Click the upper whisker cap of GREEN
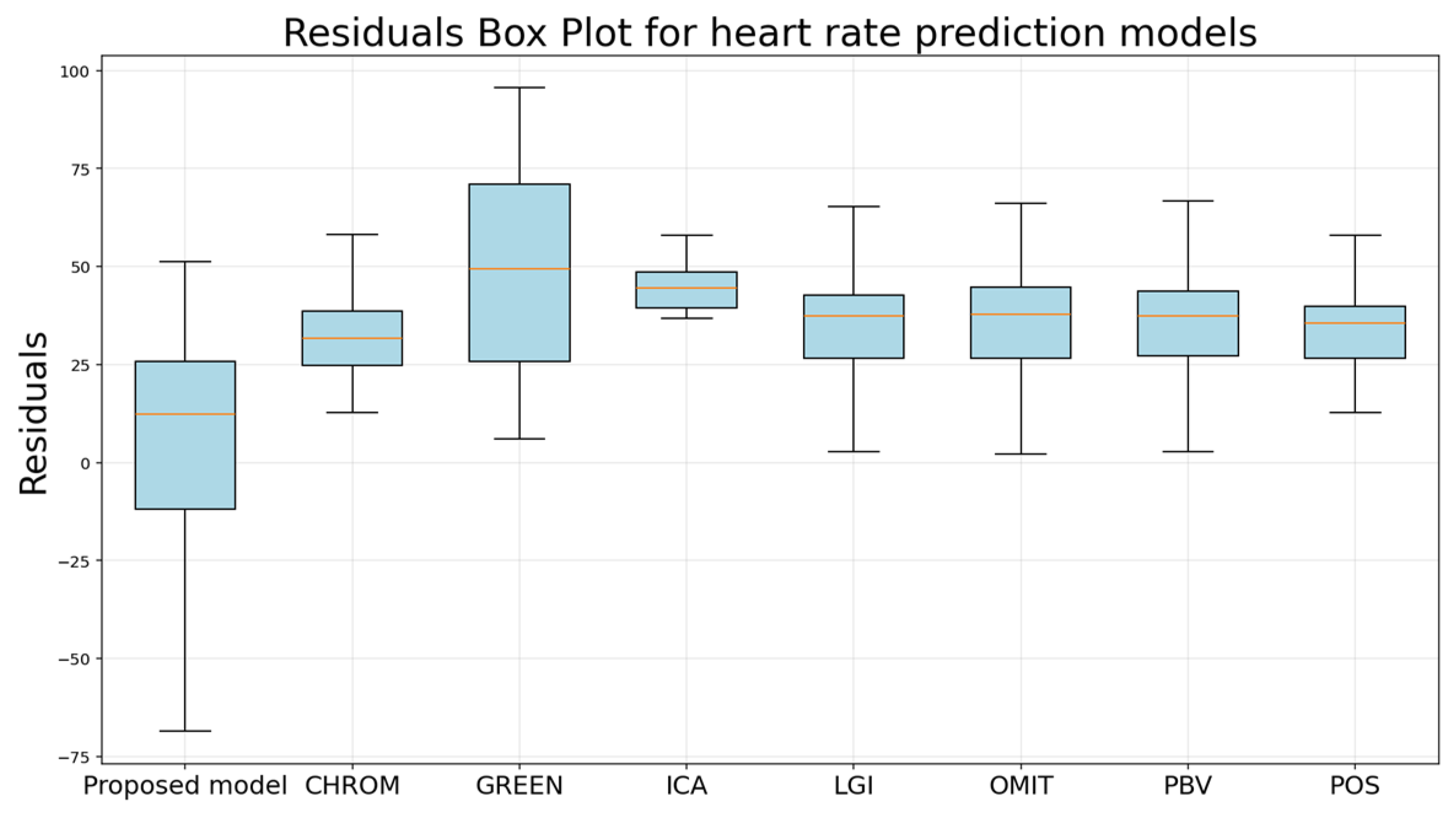Image resolution: width=1456 pixels, height=817 pixels. 520,88
